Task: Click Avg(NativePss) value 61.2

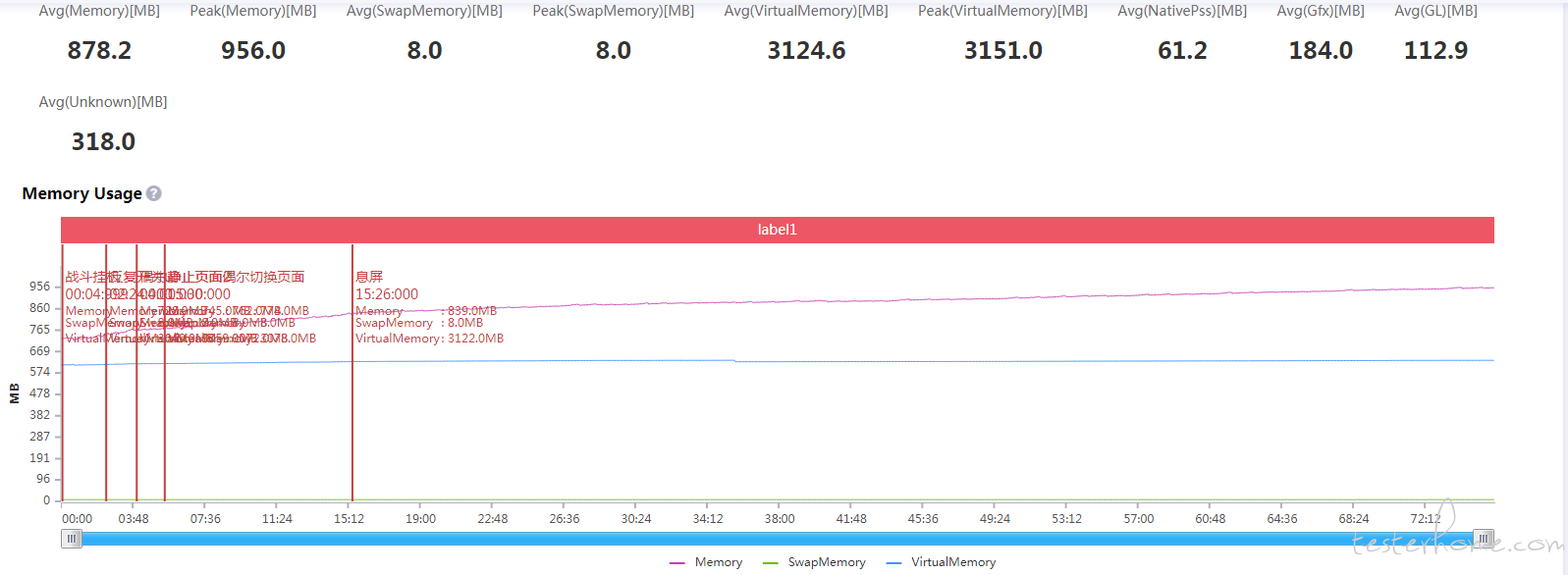Action: point(1182,51)
